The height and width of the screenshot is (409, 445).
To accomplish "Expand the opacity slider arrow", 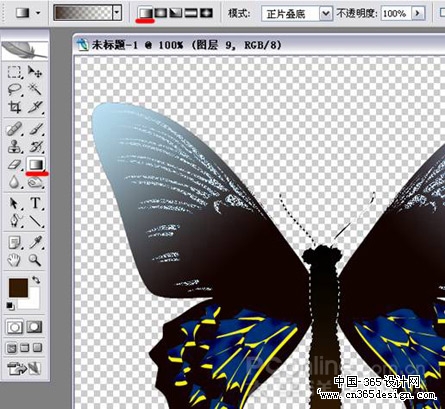I will click(418, 13).
